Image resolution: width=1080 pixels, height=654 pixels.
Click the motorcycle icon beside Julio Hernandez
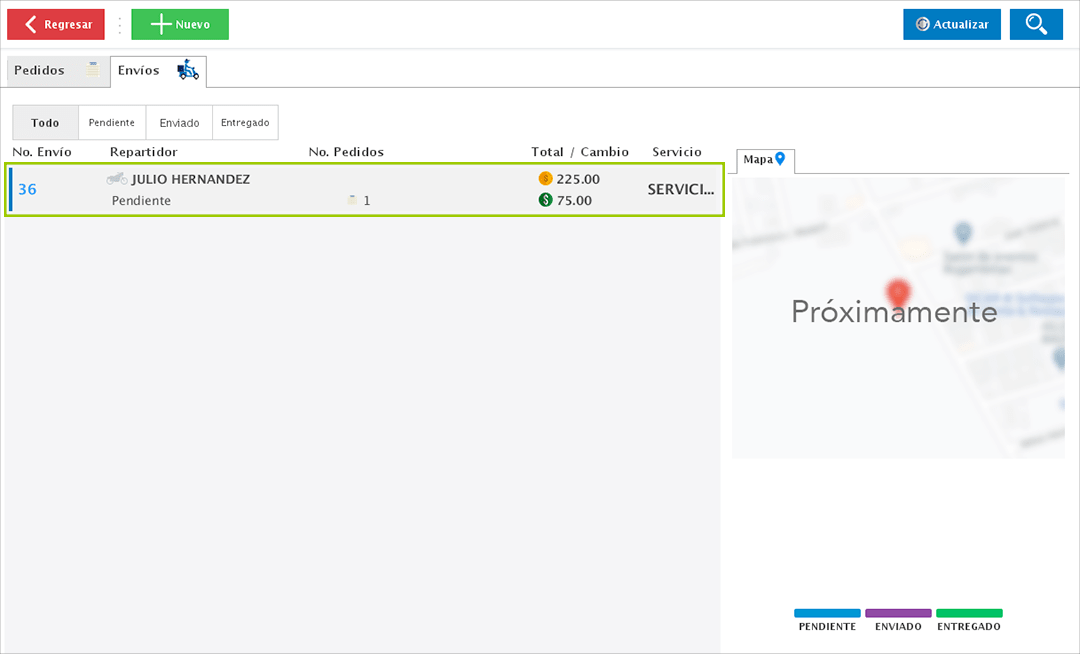[117, 179]
